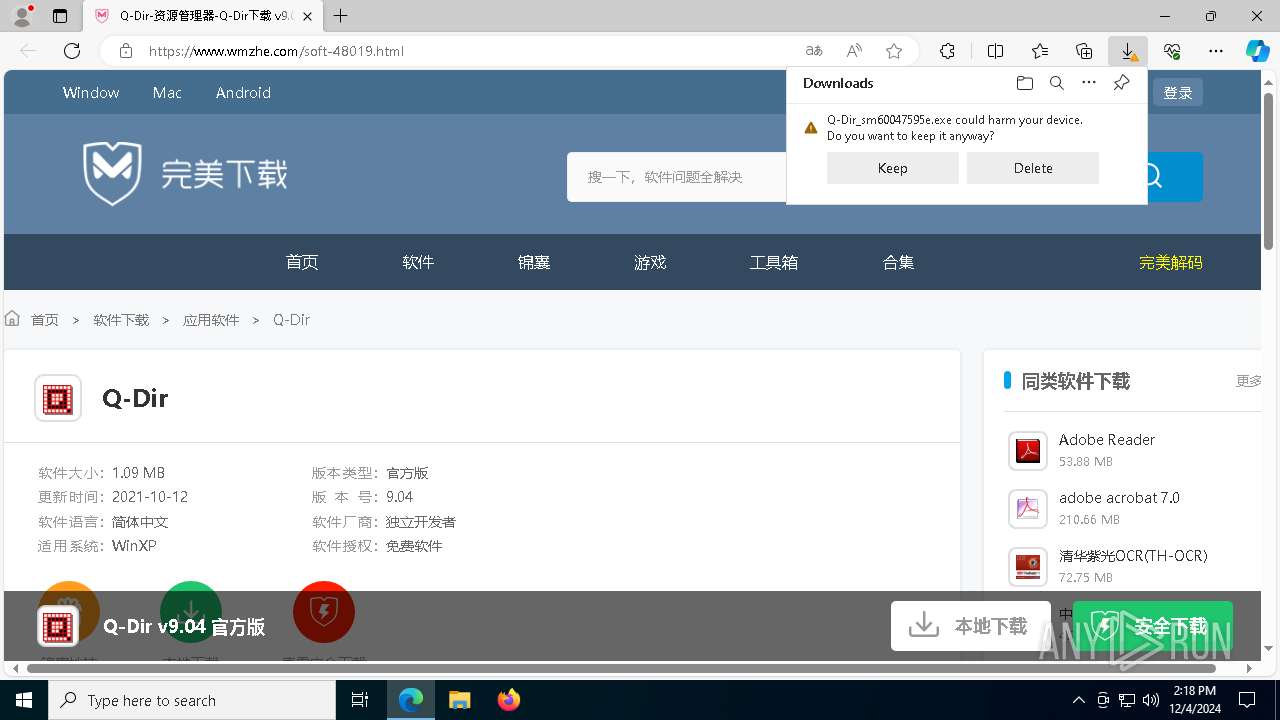Open Browser essentials icon

point(1172,51)
